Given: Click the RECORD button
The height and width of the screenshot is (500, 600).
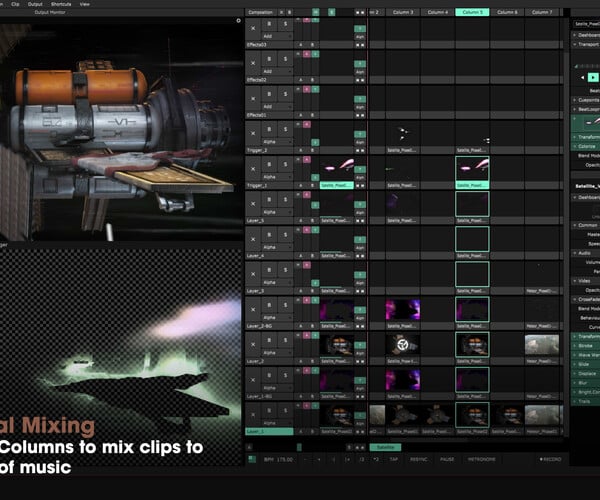Looking at the screenshot, I should [550, 459].
